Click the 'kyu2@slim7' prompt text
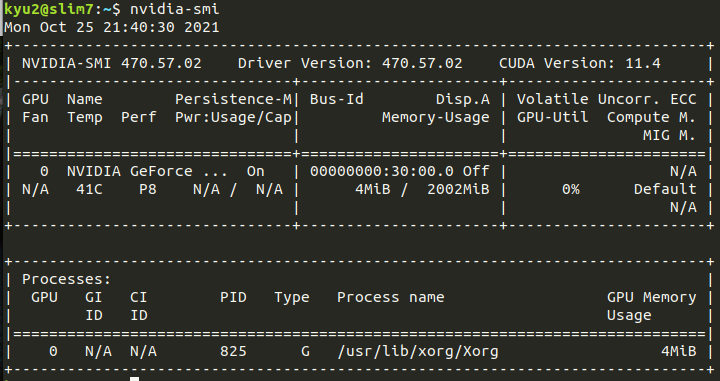 49,9
